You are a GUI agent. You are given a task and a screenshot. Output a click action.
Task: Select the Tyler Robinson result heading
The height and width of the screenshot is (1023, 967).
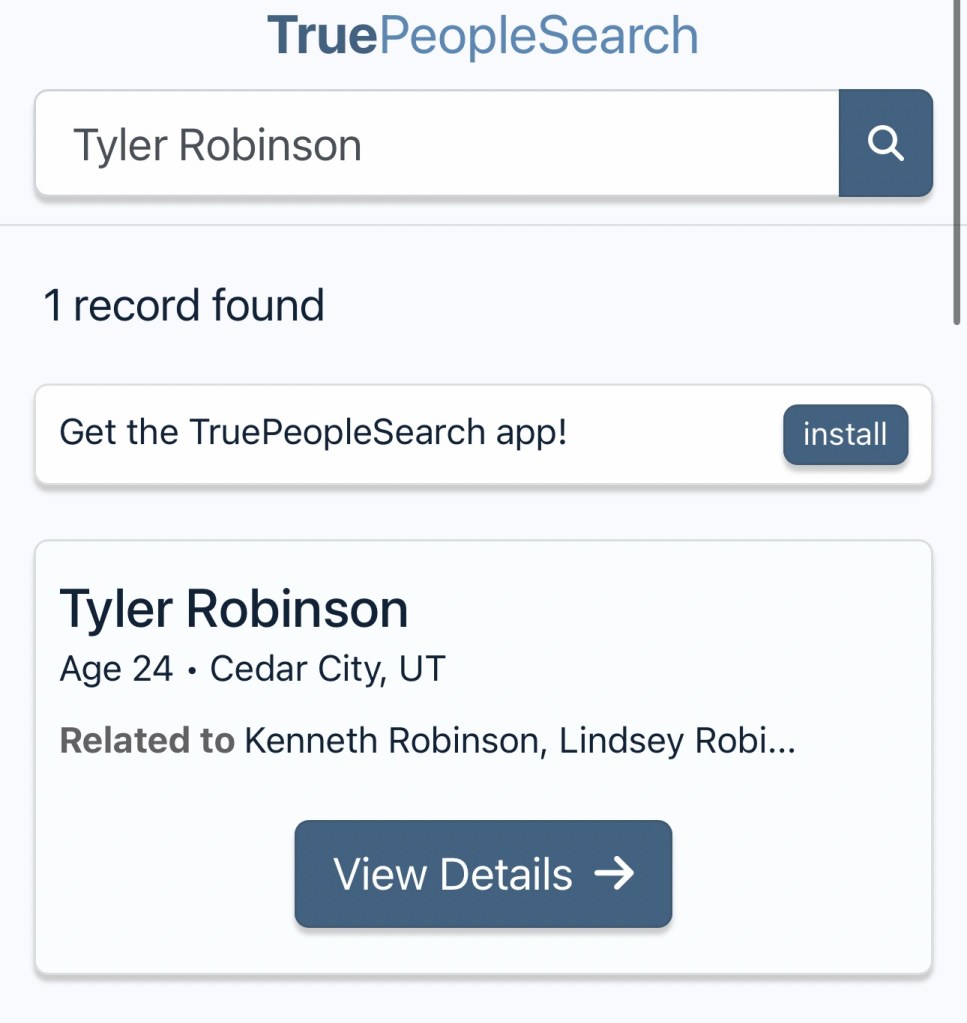click(234, 608)
